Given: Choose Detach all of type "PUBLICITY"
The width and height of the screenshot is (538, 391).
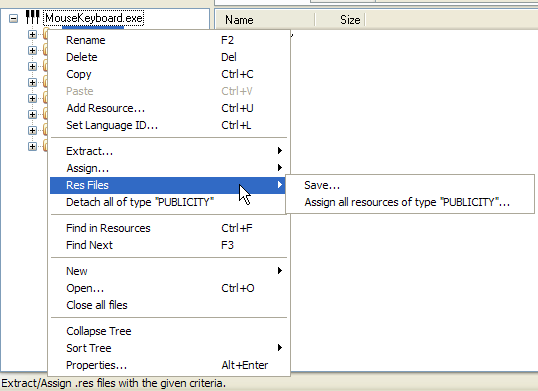Looking at the screenshot, I should point(168,202).
